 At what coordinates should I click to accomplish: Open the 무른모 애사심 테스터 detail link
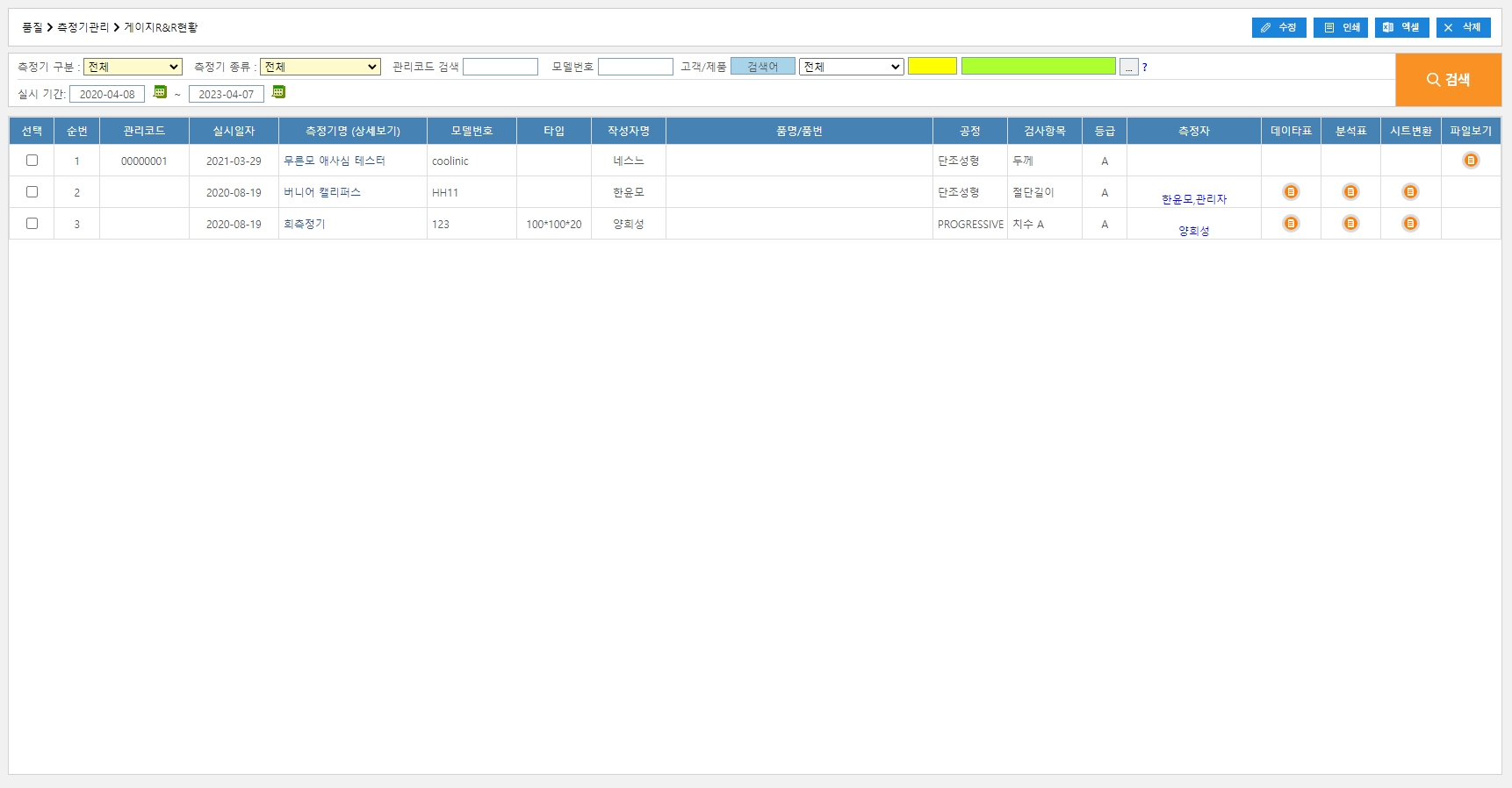(334, 161)
